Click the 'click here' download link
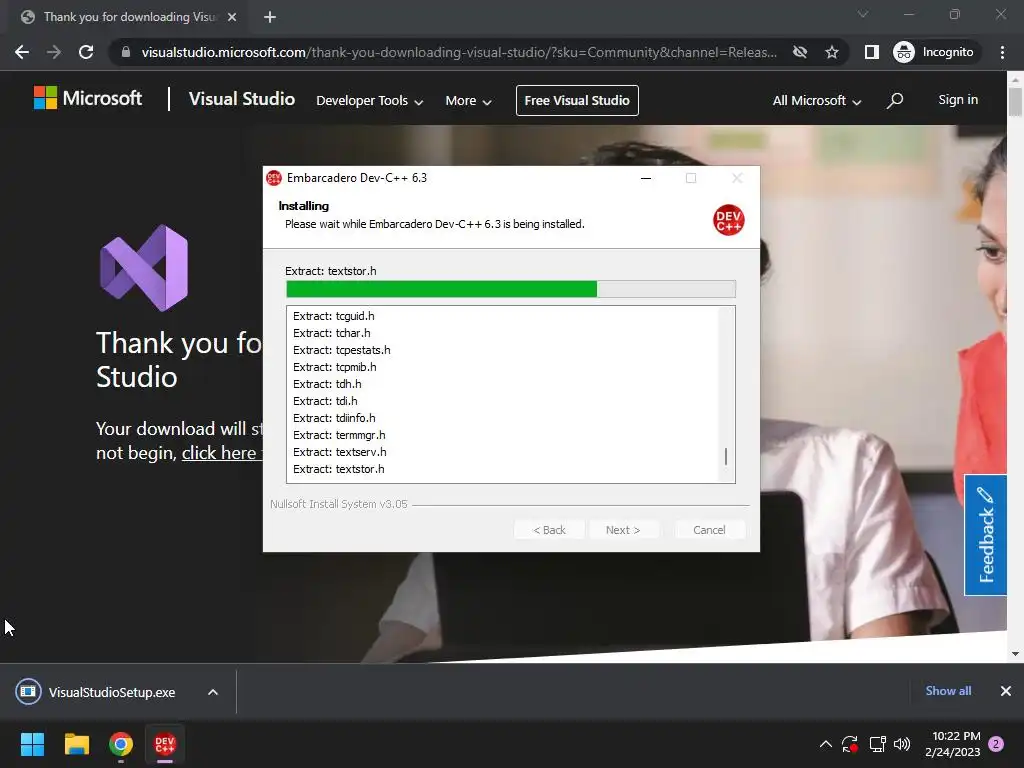This screenshot has height=768, width=1024. (x=221, y=453)
